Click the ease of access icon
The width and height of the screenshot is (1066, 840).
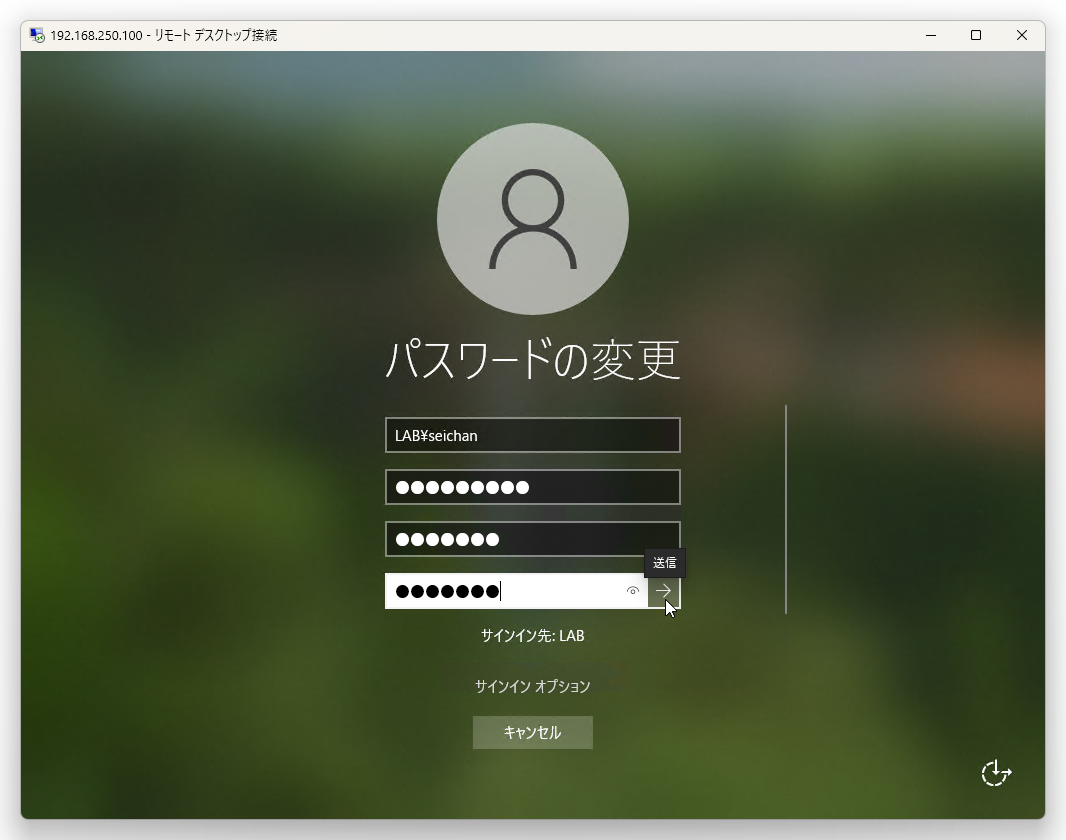996,773
